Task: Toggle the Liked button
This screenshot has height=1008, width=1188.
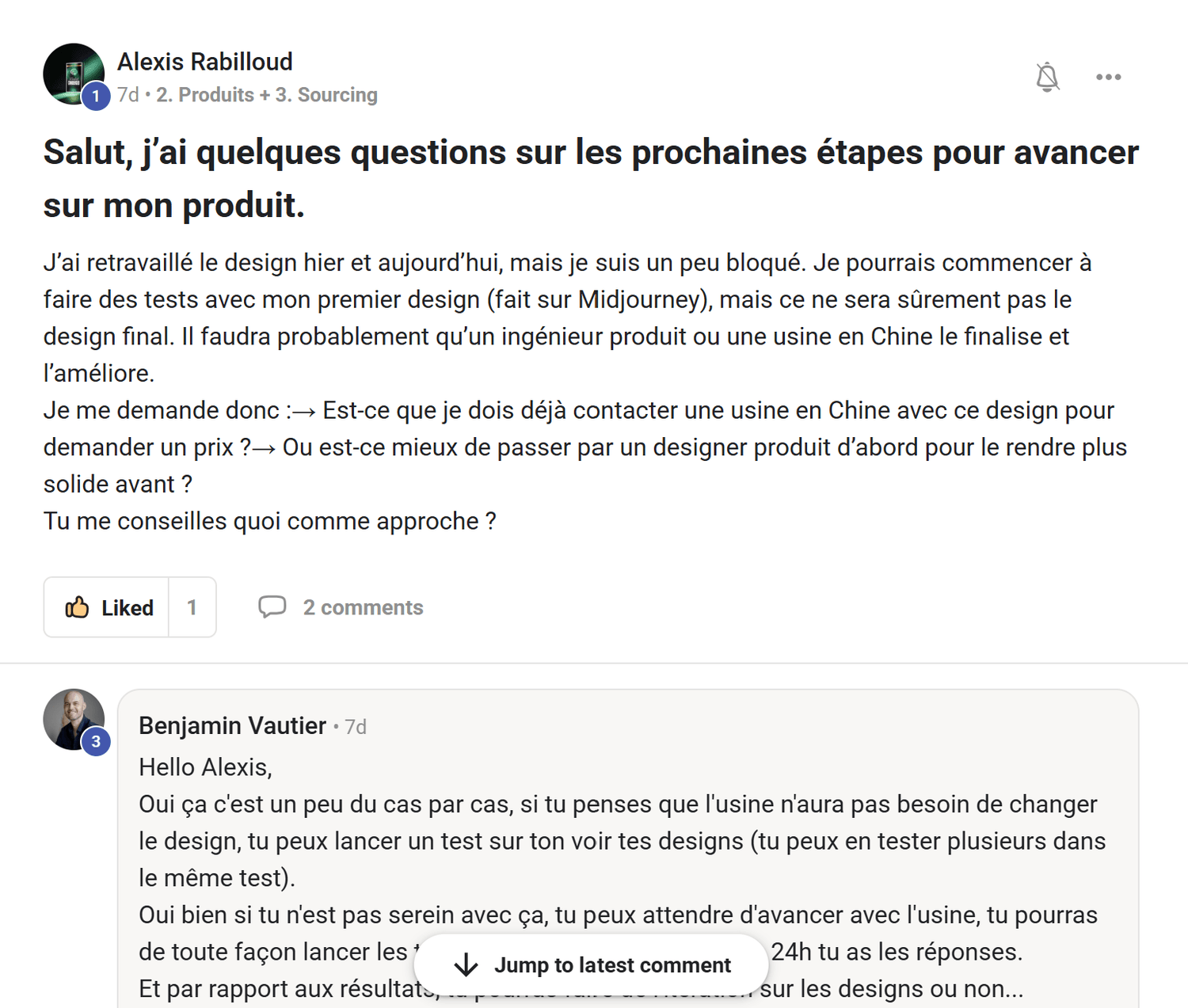Action: tap(106, 607)
